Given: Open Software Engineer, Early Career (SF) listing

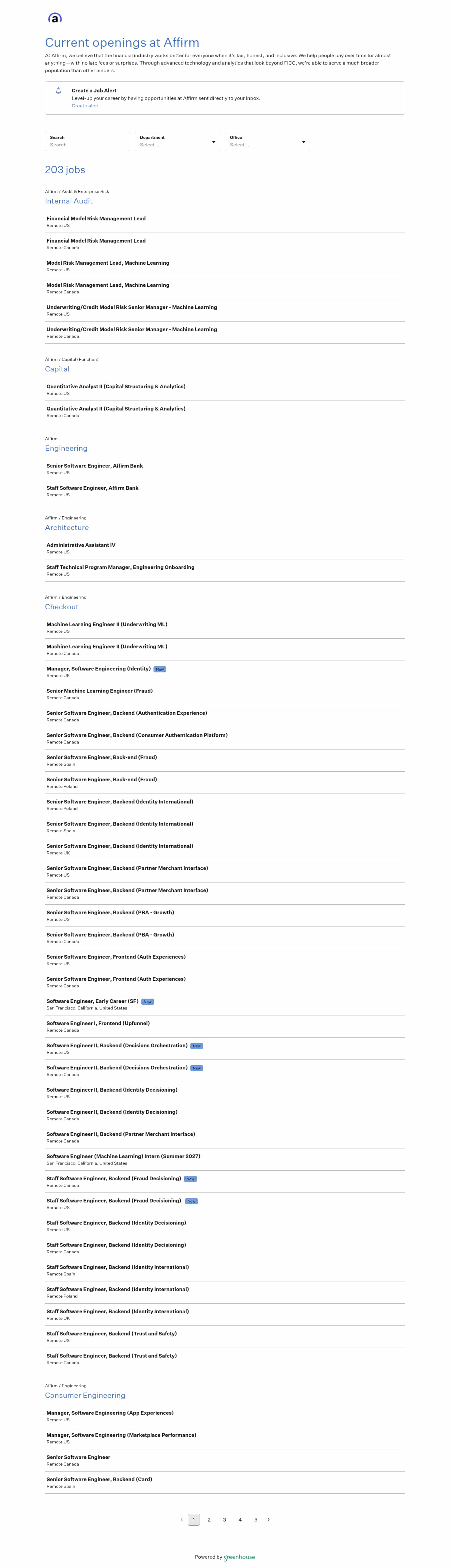Looking at the screenshot, I should [224, 1004].
